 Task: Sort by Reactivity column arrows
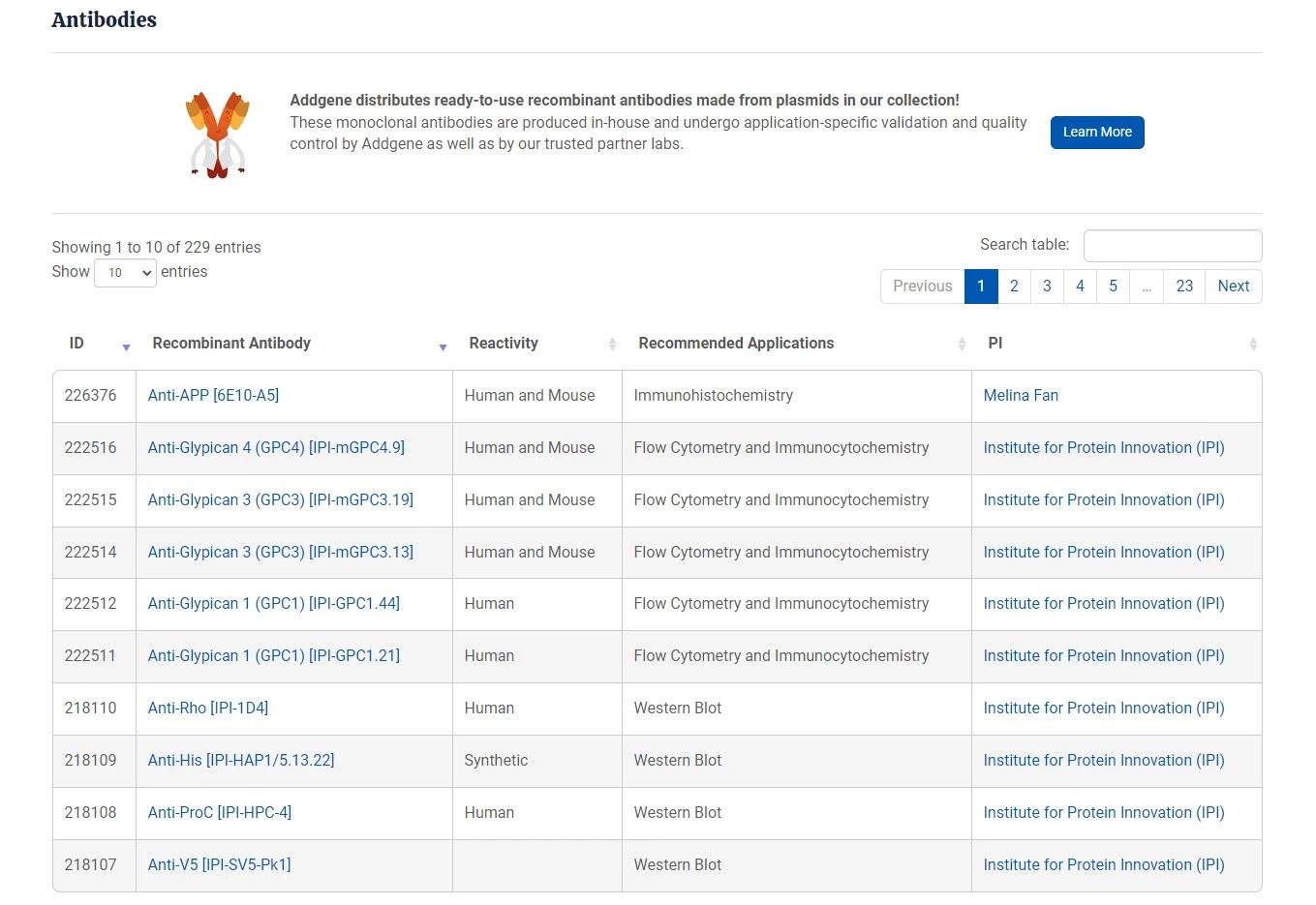(612, 345)
